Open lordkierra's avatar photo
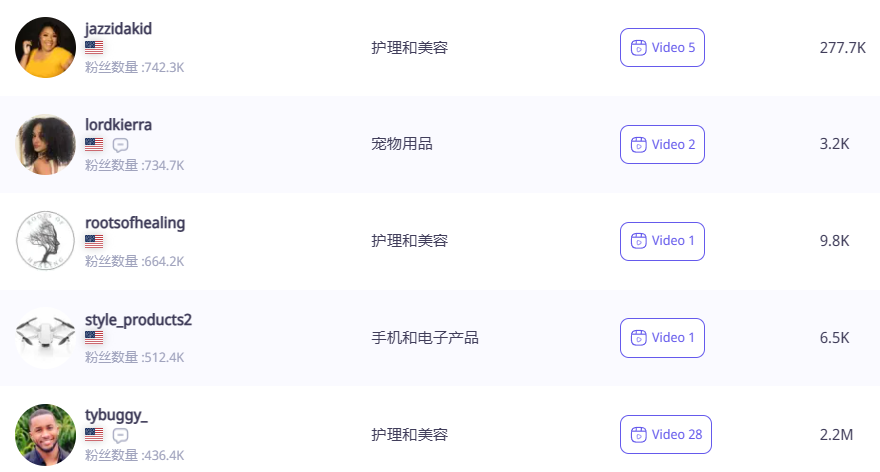This screenshot has height=472, width=880. pos(46,144)
